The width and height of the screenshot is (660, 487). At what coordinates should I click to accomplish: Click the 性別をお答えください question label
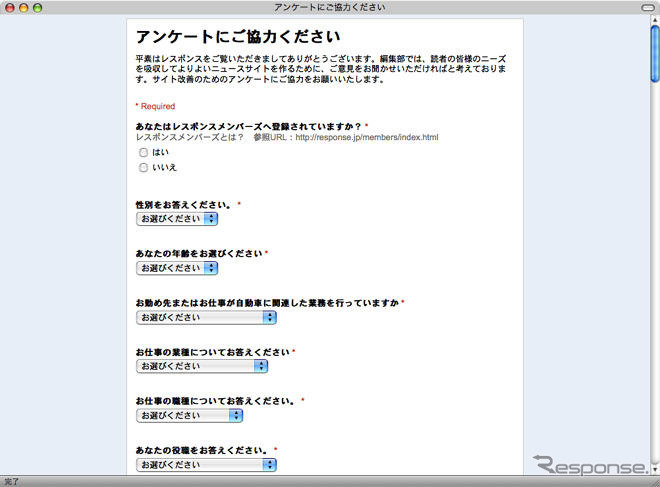[183, 205]
